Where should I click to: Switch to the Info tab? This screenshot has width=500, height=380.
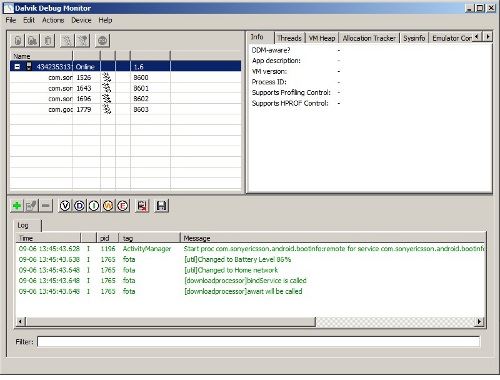[261, 37]
